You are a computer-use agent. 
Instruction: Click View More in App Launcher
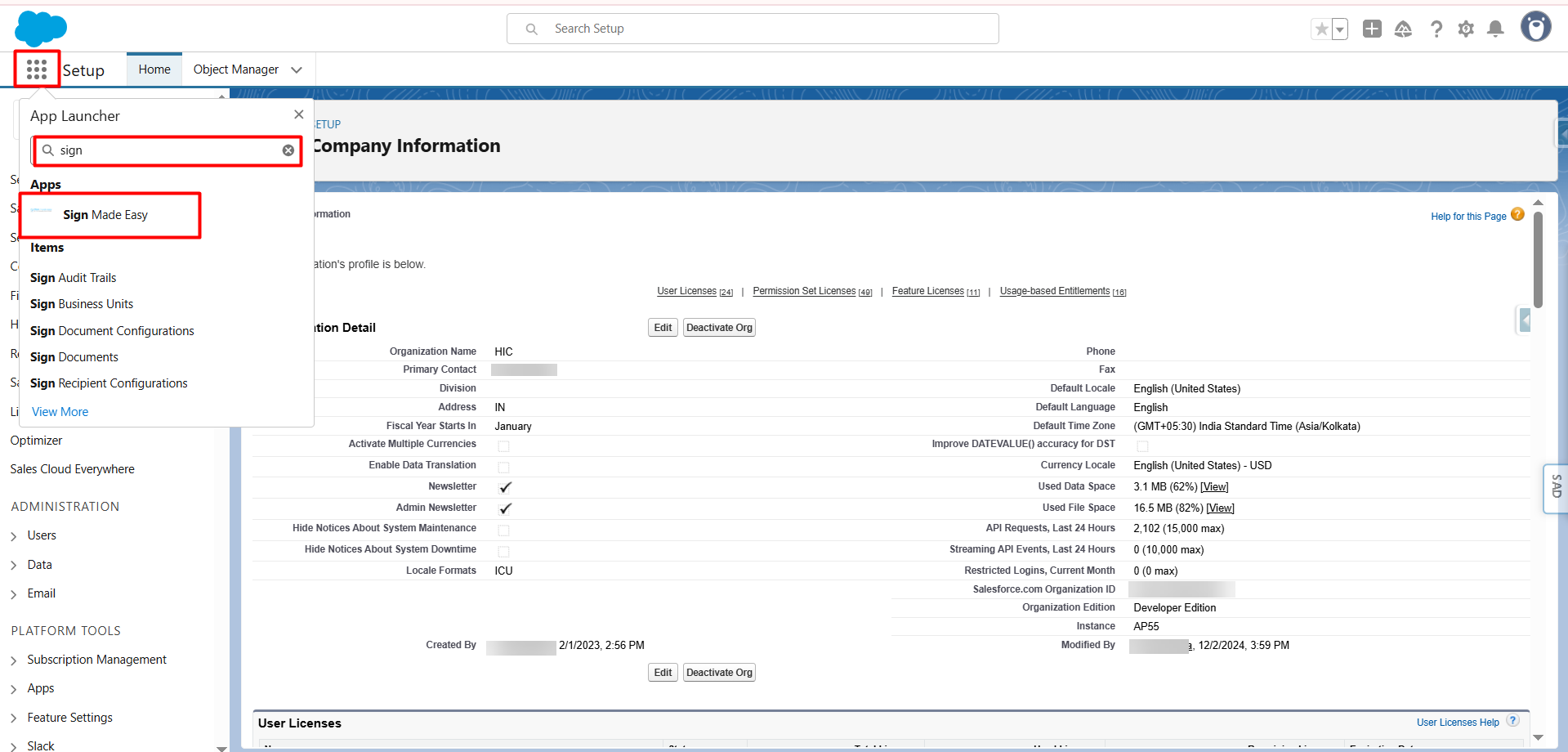click(x=60, y=412)
